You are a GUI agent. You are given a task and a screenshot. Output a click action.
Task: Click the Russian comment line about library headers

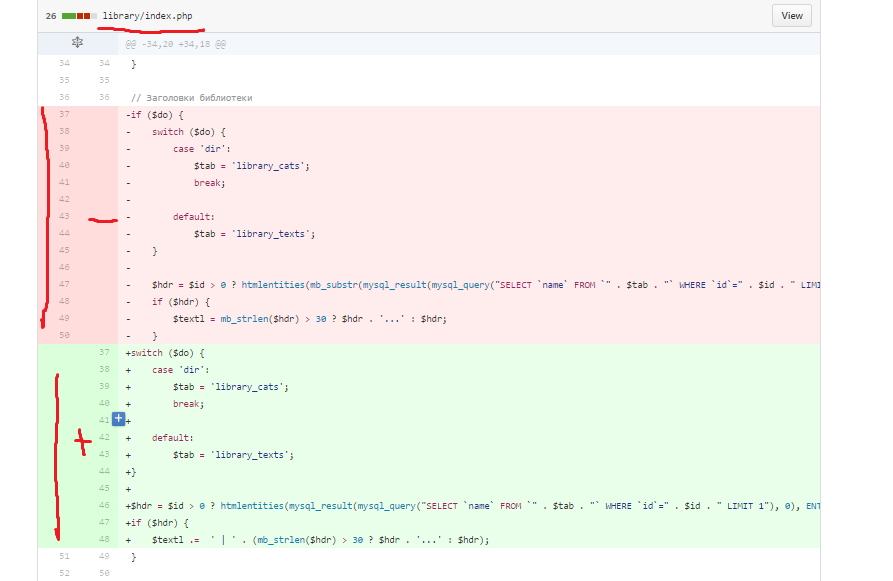coord(192,98)
